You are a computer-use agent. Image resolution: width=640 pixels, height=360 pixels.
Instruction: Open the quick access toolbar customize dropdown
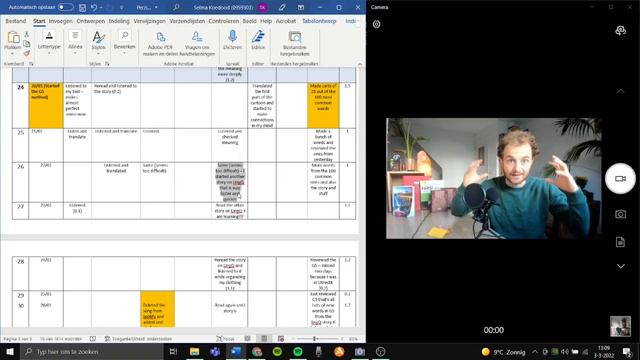(x=121, y=7)
